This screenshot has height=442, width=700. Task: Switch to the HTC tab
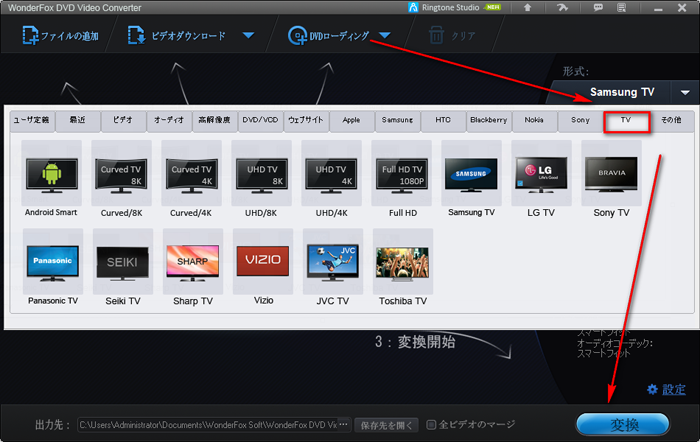pos(443,121)
